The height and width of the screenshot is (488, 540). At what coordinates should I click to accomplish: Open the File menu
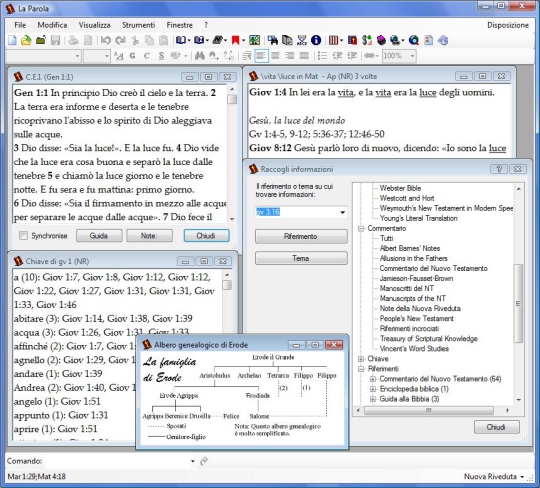click(20, 25)
